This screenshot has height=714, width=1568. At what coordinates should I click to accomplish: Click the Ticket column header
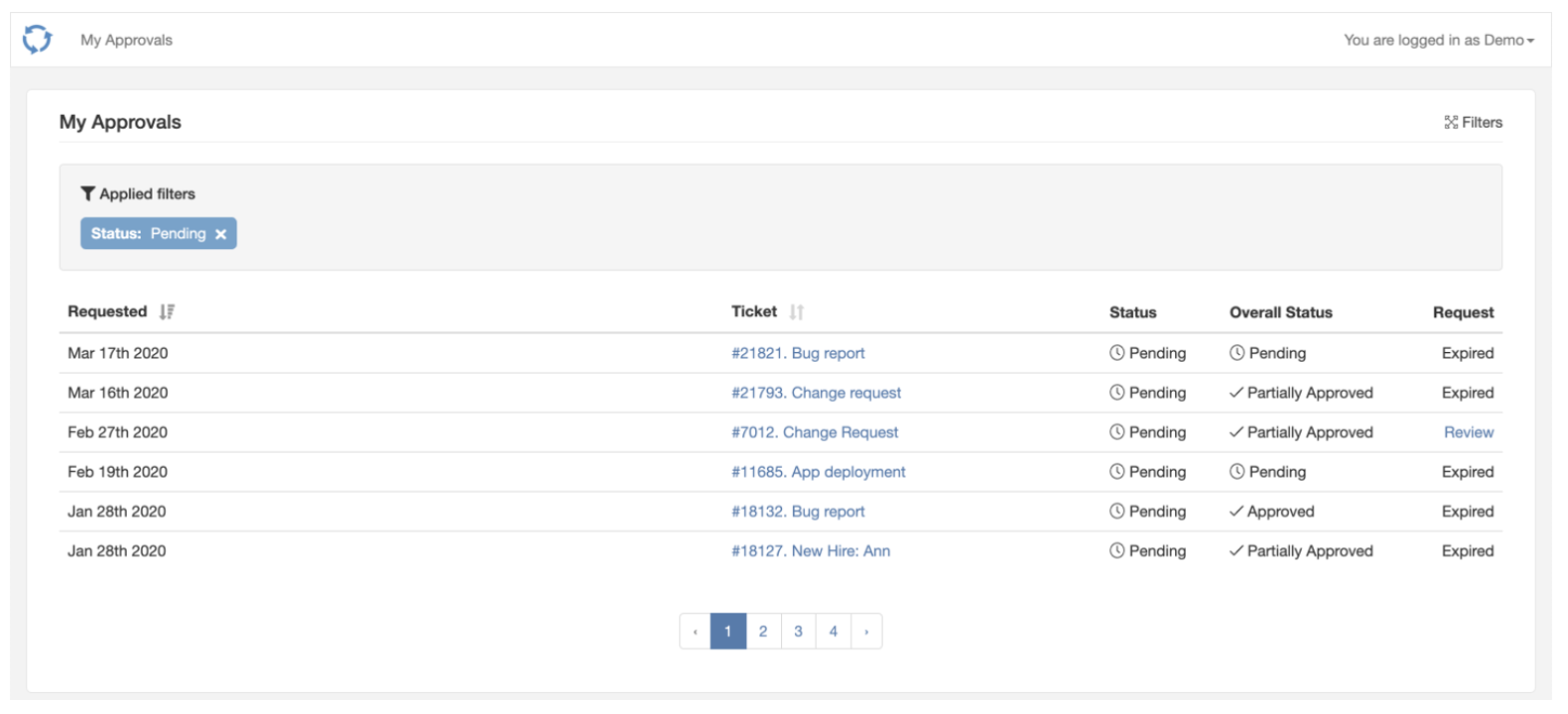754,312
